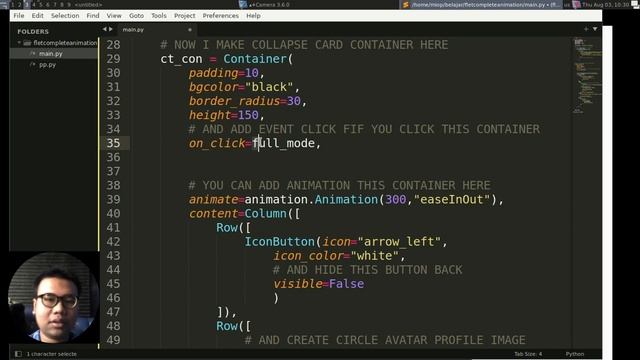The height and width of the screenshot is (360, 640).
Task: Go to previous tab with left arrow
Action: click(x=104, y=29)
